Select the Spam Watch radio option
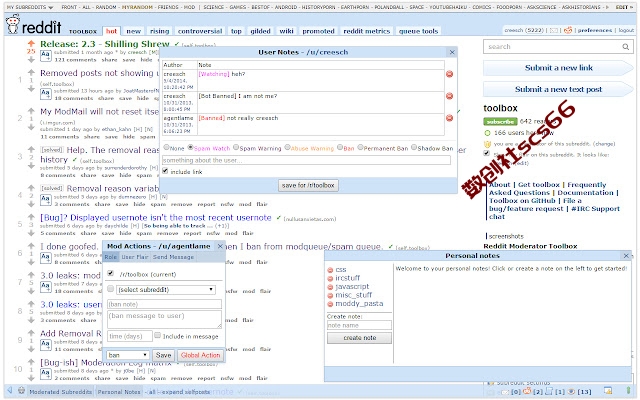 (x=190, y=147)
